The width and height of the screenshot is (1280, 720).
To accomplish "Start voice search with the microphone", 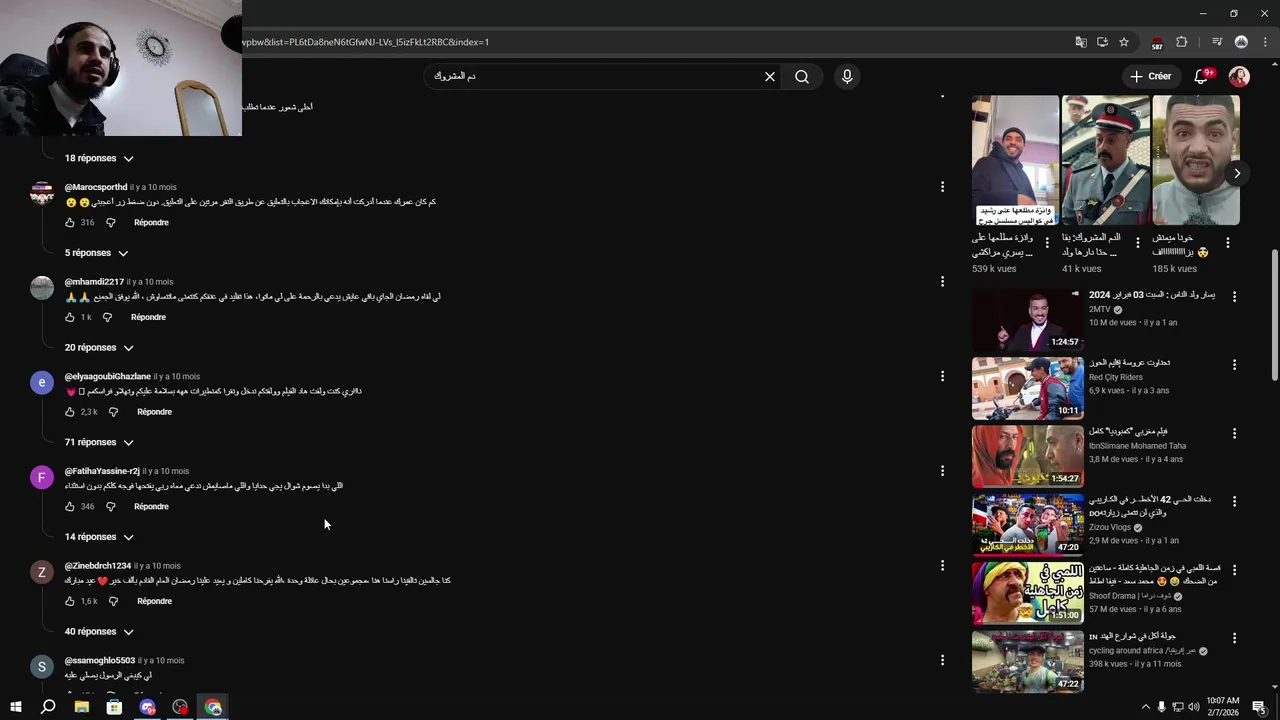I will pos(847,77).
